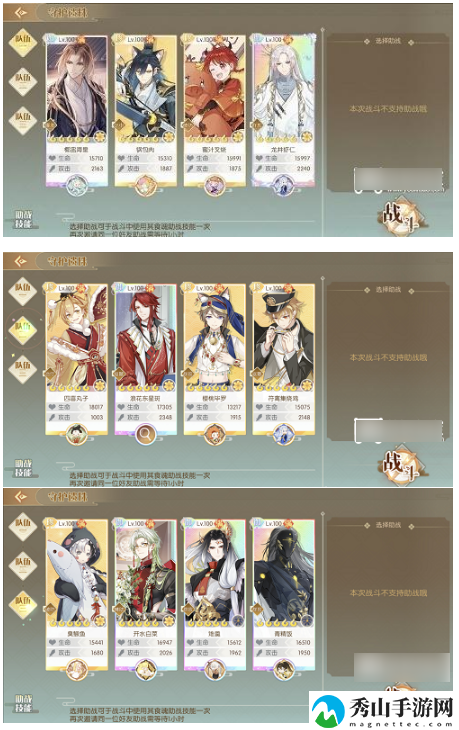Viewport: 459px width, 730px height.
Task: Start 战斗 for the 四喜丸子 team lineup
Action: [399, 464]
